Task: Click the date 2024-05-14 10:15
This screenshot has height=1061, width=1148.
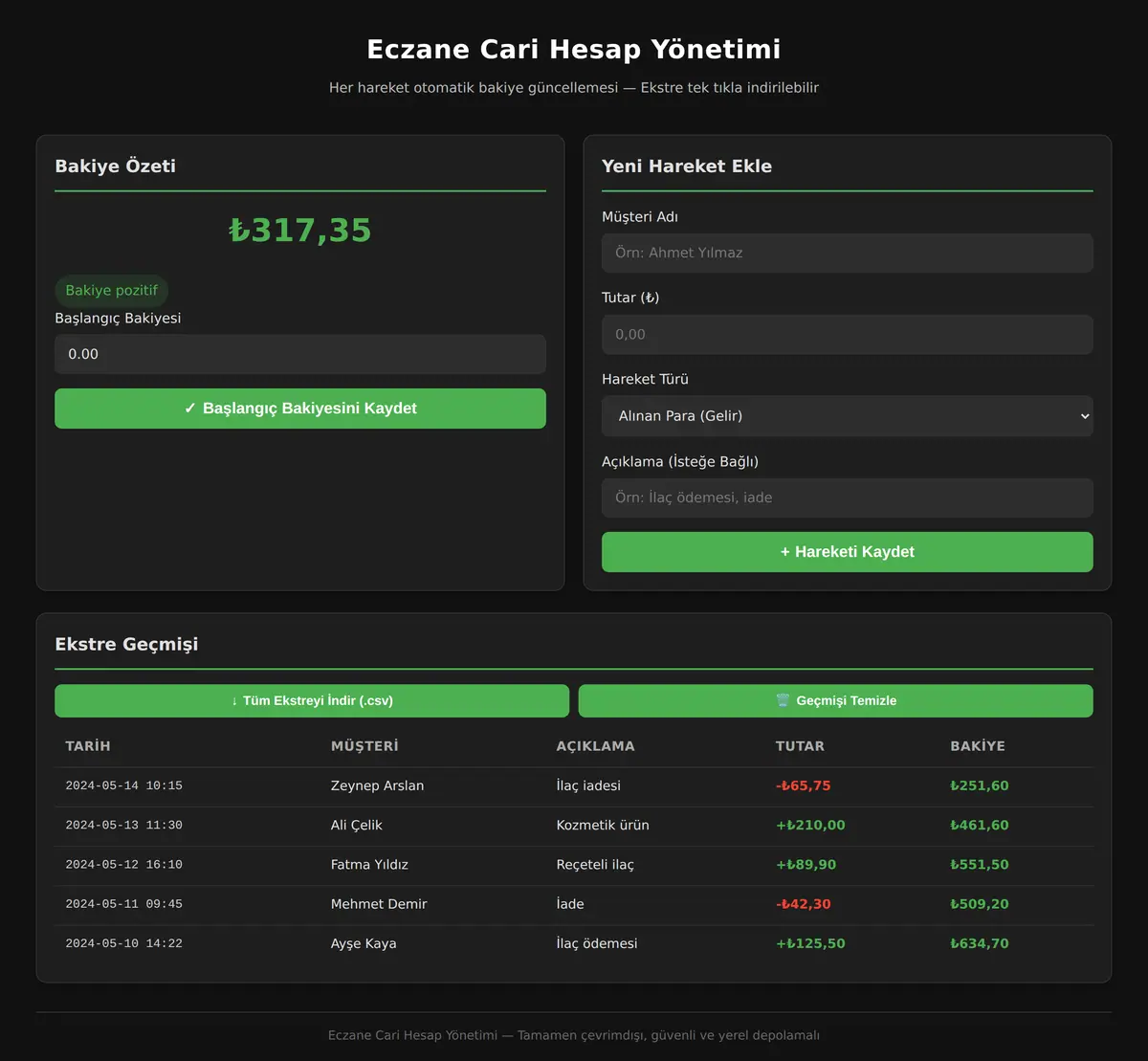Action: click(x=124, y=785)
